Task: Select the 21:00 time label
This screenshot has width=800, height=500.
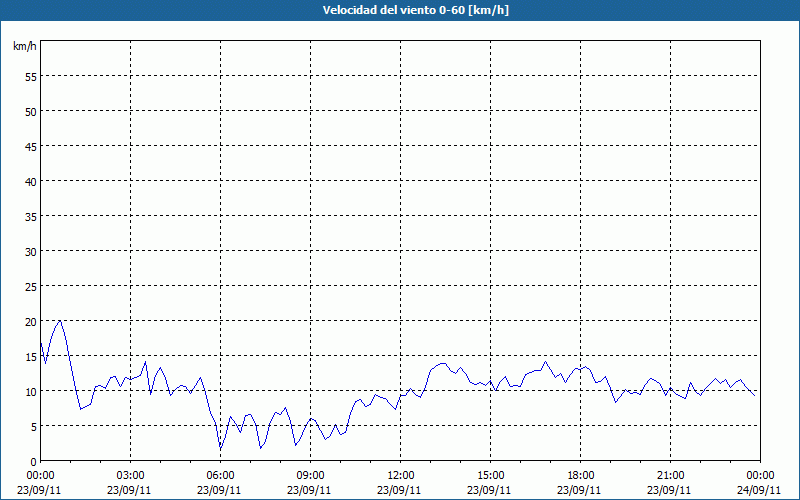Action: (x=670, y=476)
